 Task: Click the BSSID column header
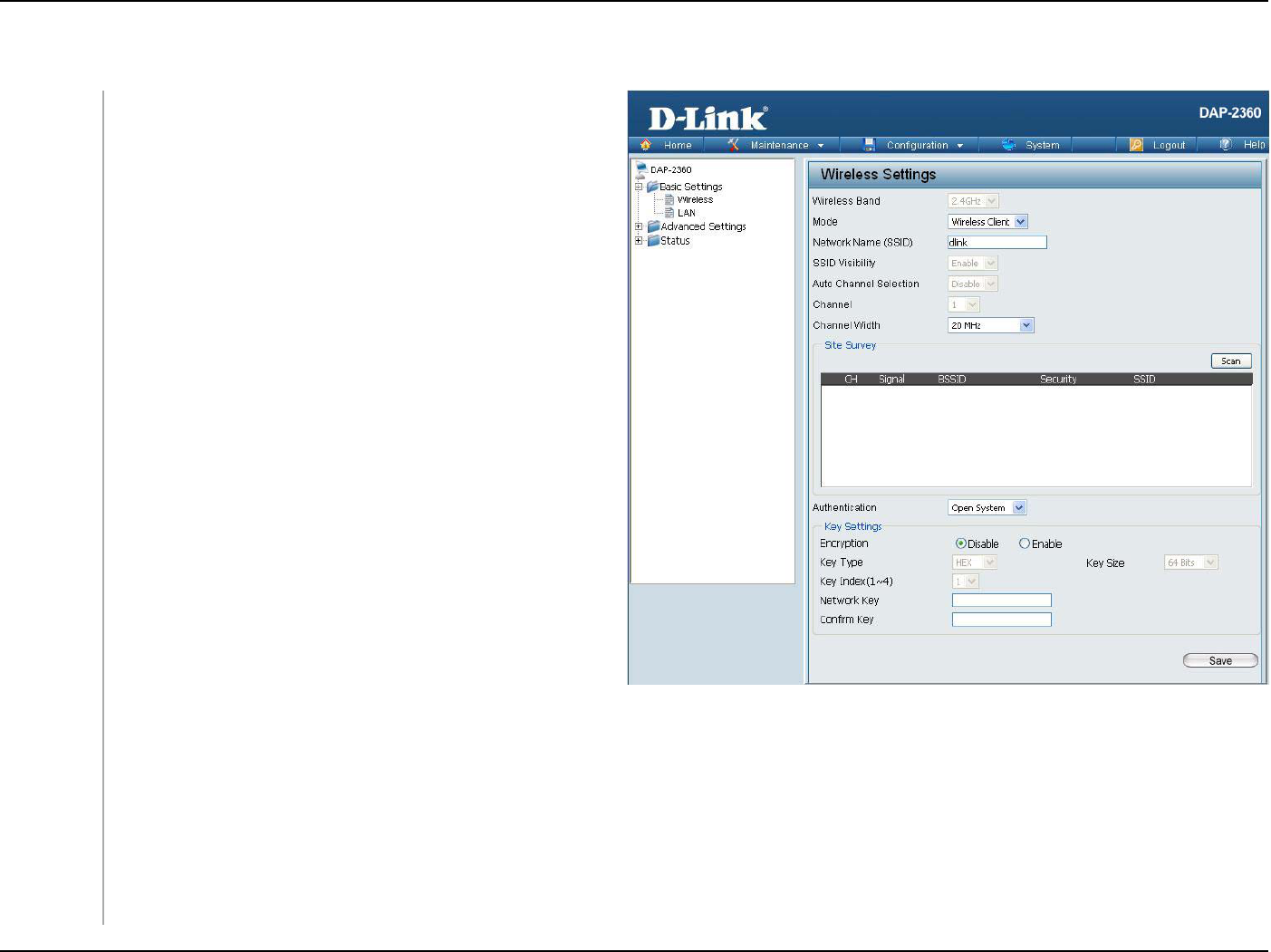pos(952,380)
